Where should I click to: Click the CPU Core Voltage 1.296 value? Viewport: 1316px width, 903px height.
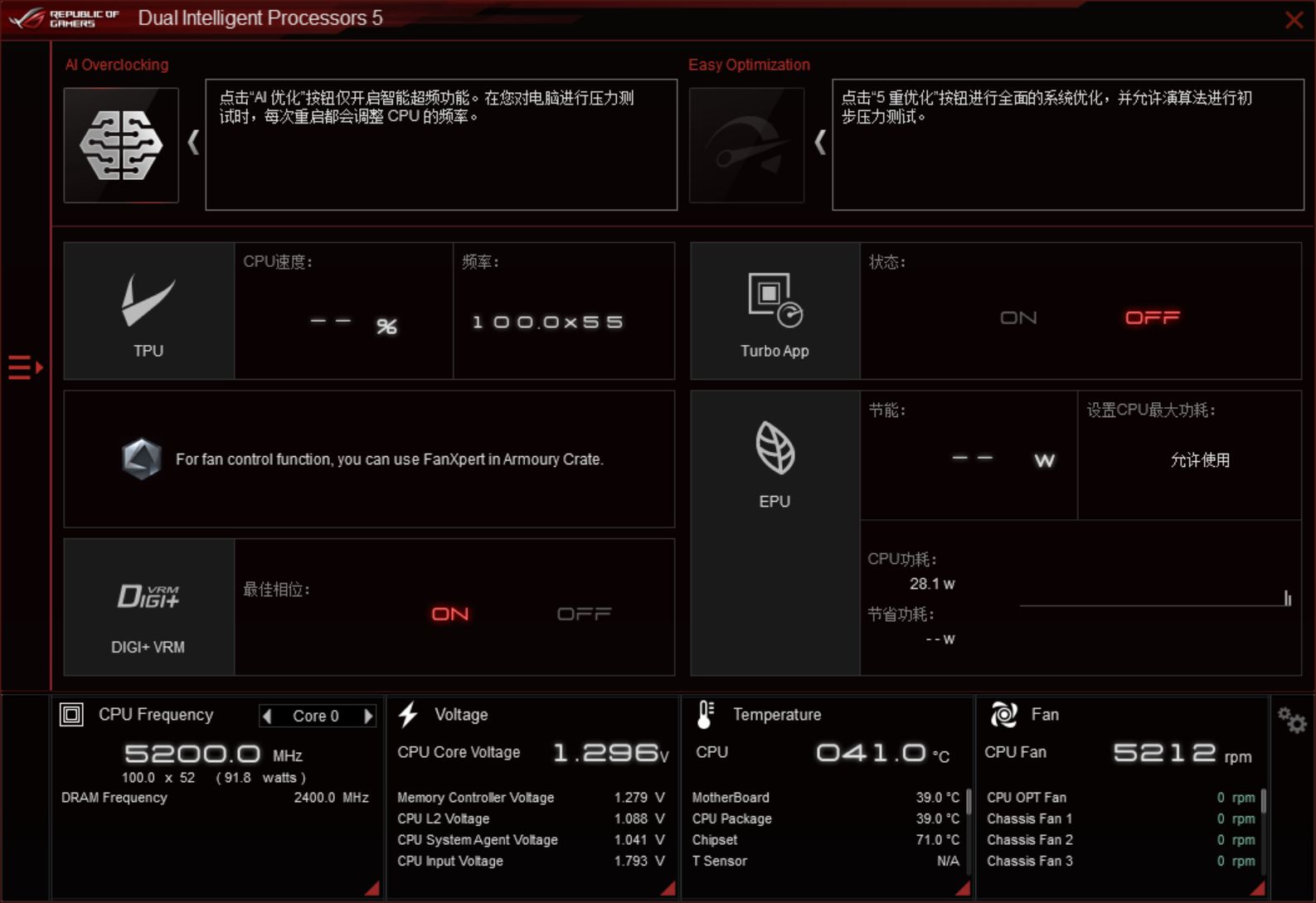coord(610,753)
